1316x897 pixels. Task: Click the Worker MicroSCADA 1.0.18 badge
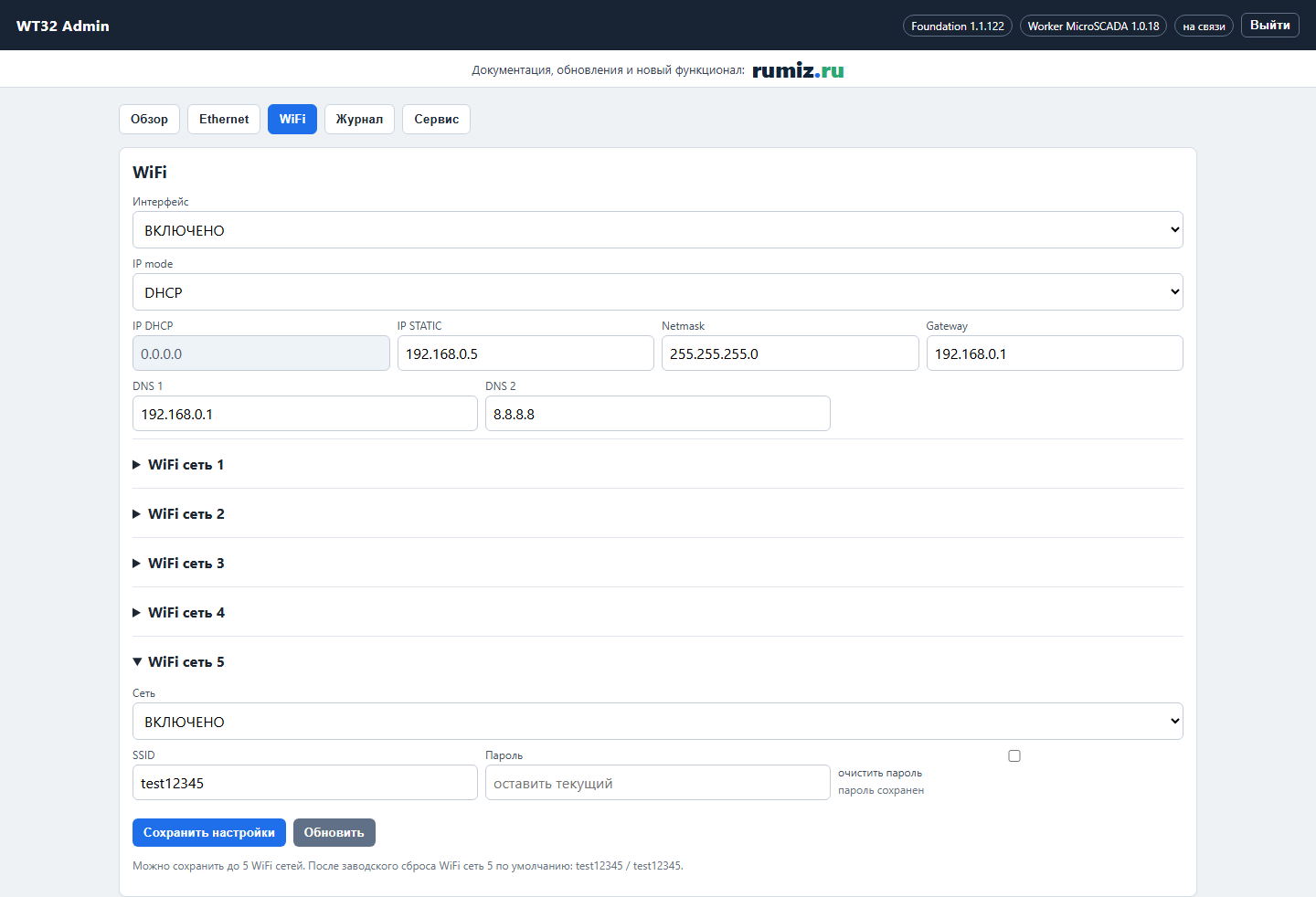click(x=1093, y=26)
